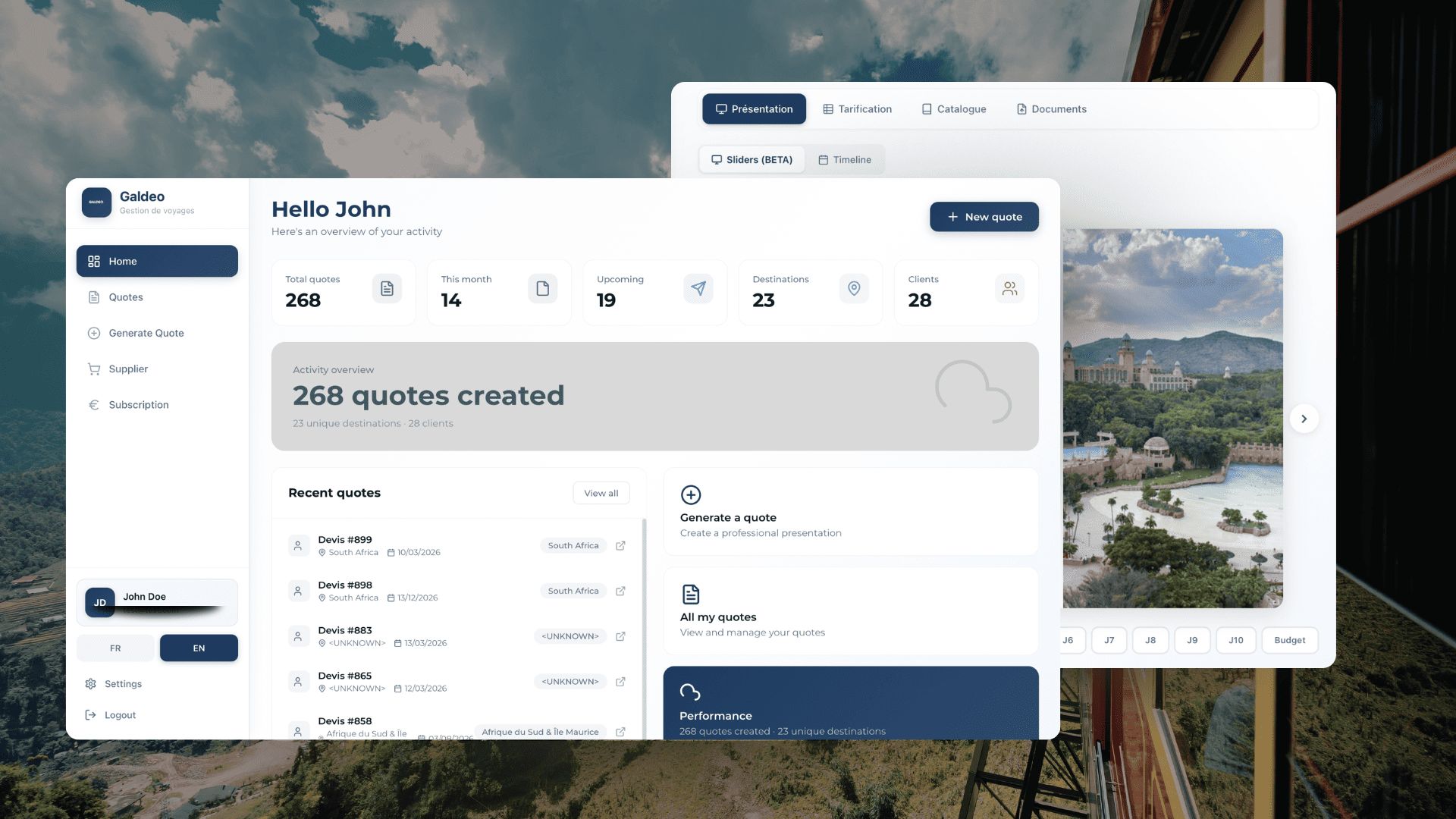The image size is (1456, 819).
Task: Click the Upcoming paper plane icon
Action: [698, 289]
